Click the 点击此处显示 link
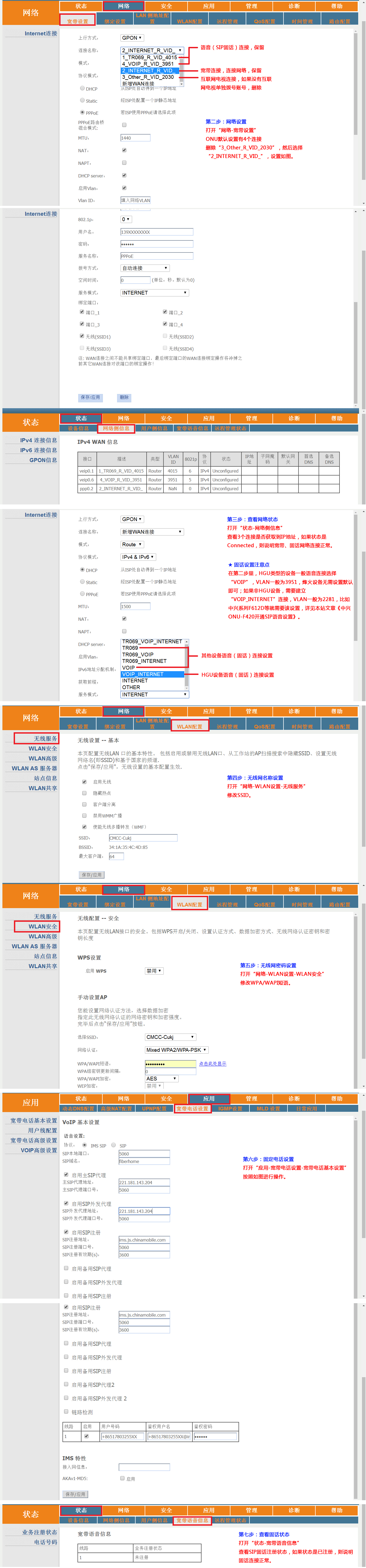 coord(213,1064)
